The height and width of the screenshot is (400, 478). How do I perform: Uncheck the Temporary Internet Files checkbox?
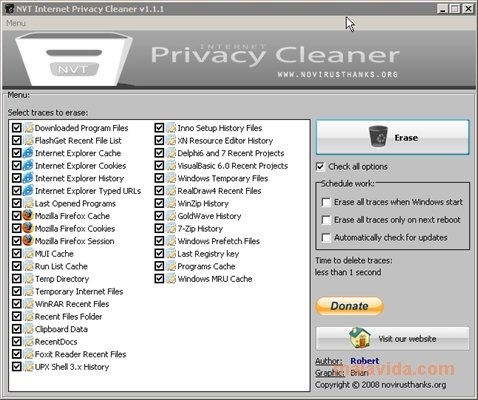click(16, 291)
